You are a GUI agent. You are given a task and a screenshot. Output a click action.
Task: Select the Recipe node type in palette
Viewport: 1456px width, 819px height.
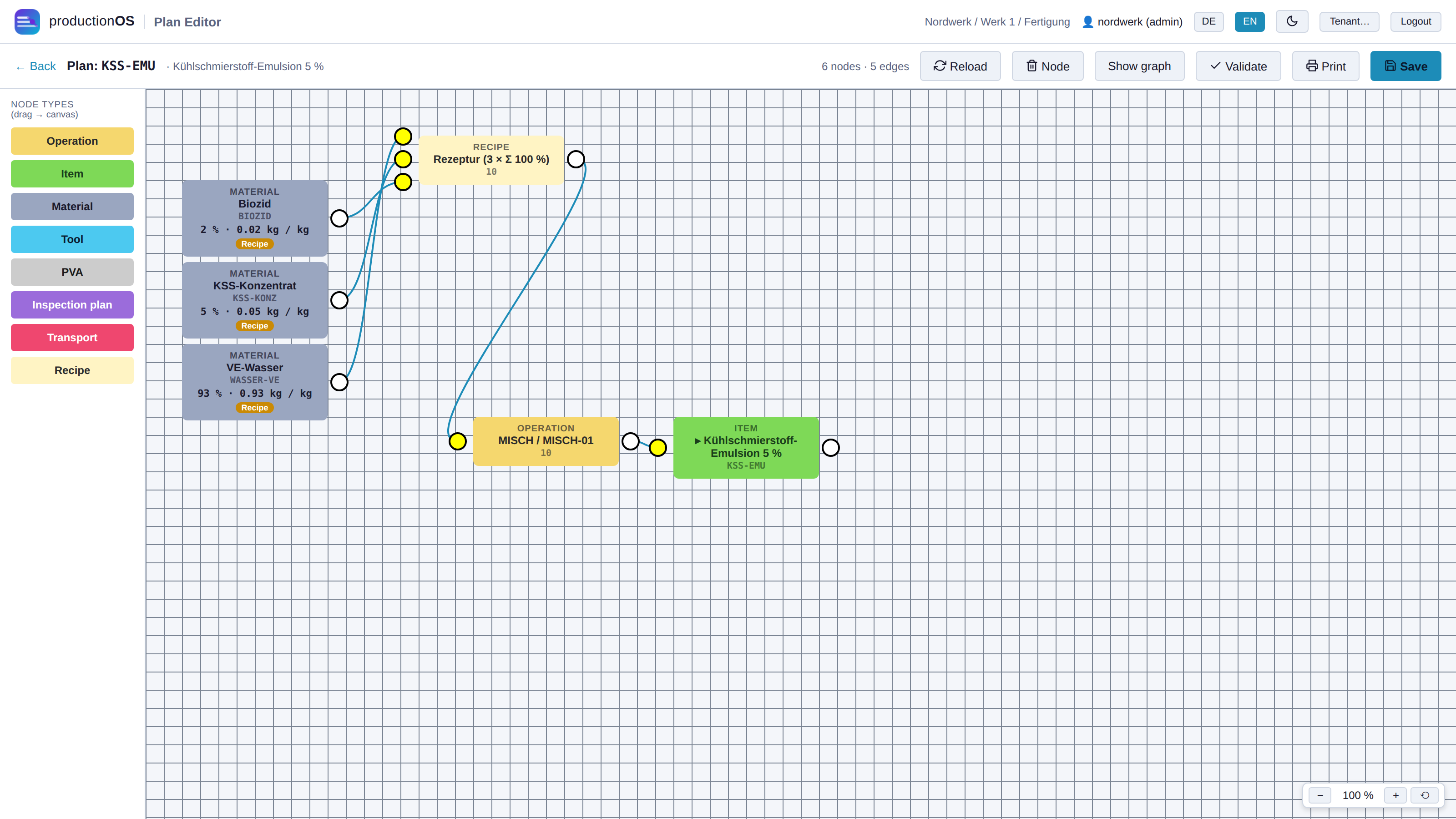point(72,370)
